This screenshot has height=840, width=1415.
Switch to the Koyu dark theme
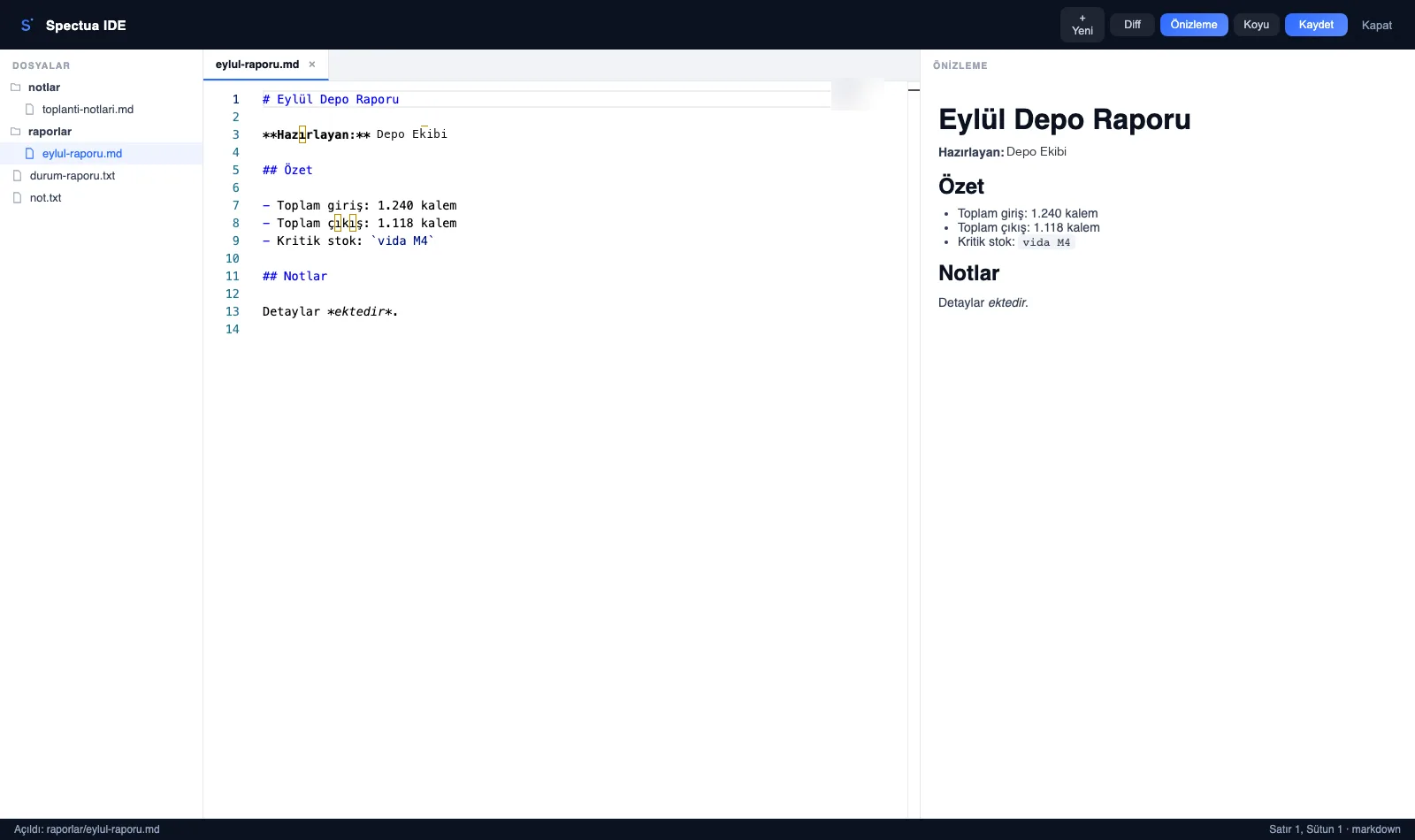tap(1256, 25)
